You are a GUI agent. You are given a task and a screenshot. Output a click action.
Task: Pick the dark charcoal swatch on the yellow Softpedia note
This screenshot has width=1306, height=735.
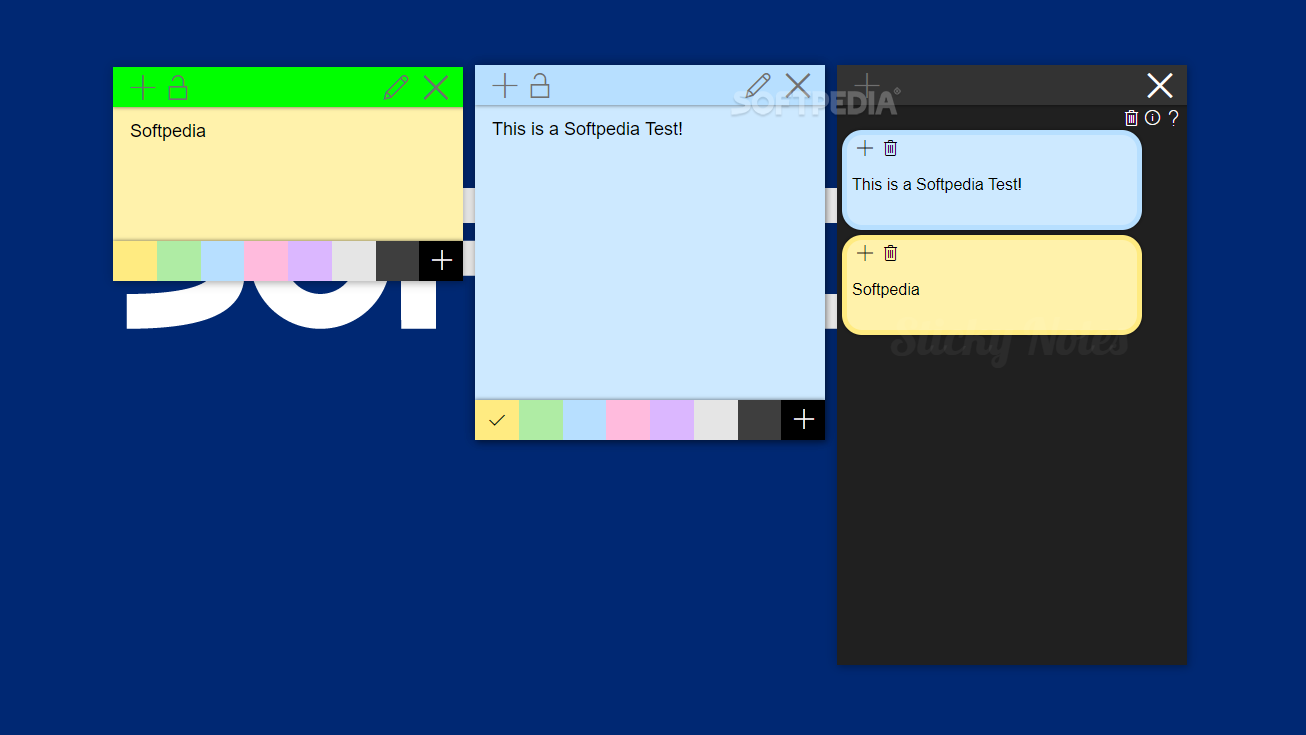397,261
